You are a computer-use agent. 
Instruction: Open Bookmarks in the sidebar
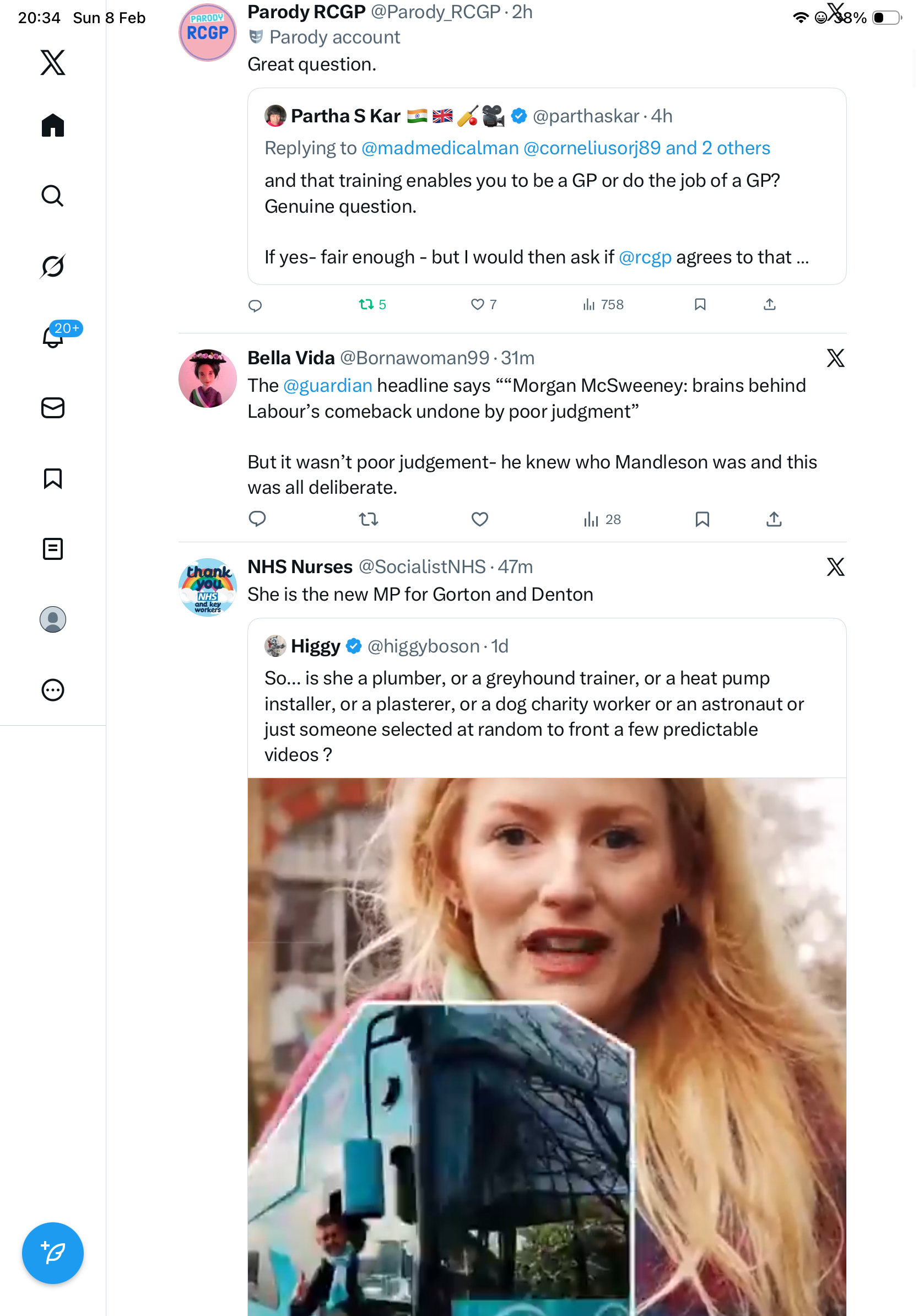coord(53,478)
